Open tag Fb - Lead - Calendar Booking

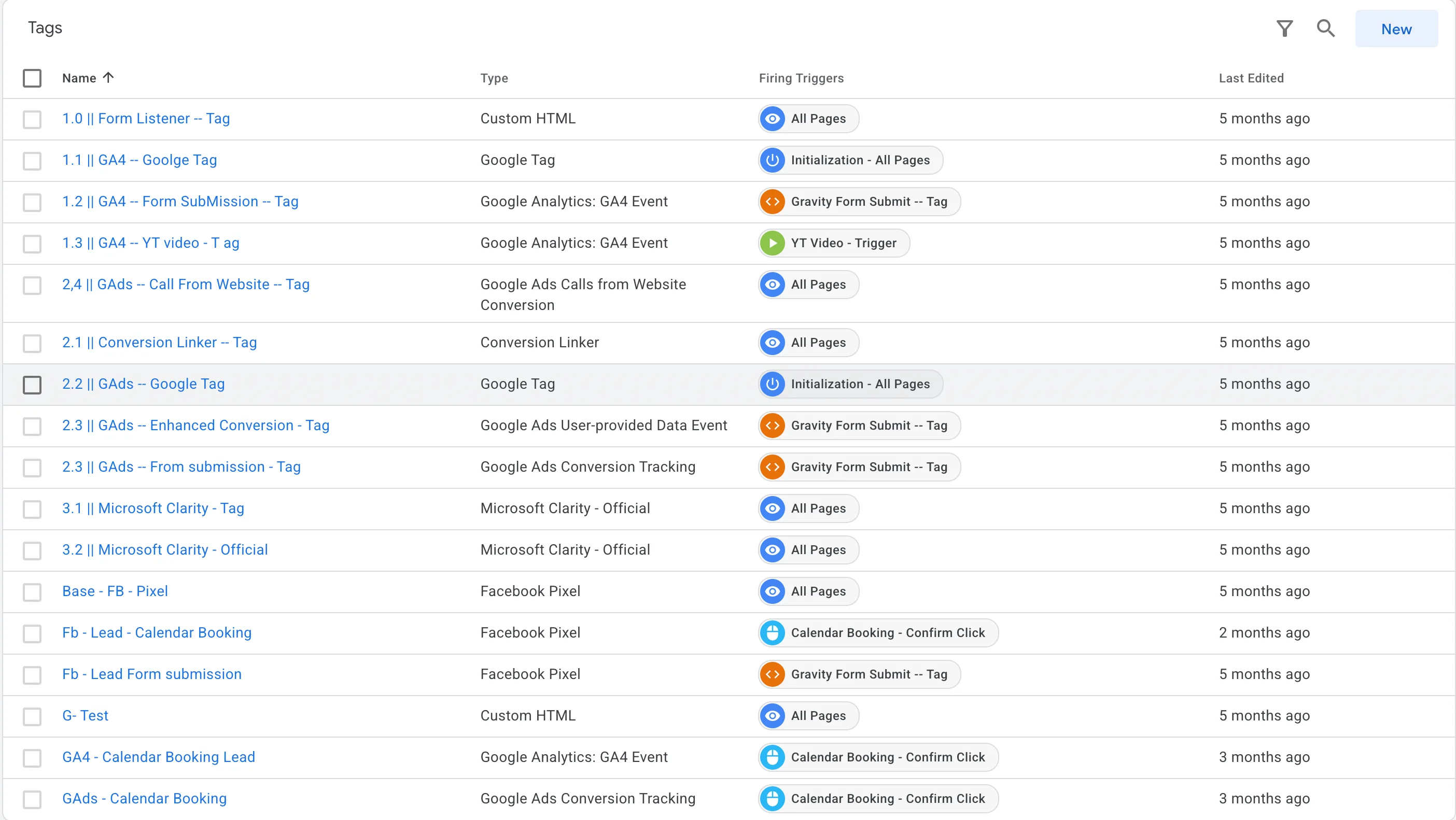tap(157, 632)
